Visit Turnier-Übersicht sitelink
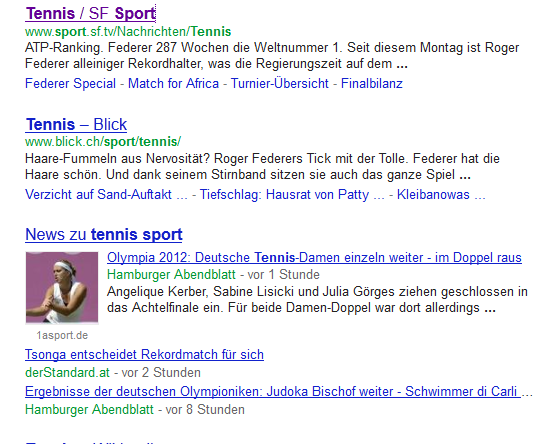Screen dimensions: 560x444 click(280, 84)
